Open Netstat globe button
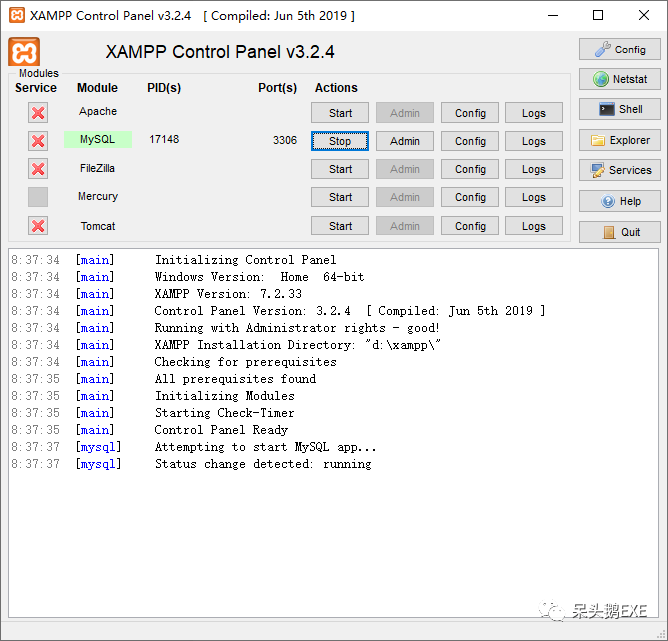668x641 pixels. [619, 79]
